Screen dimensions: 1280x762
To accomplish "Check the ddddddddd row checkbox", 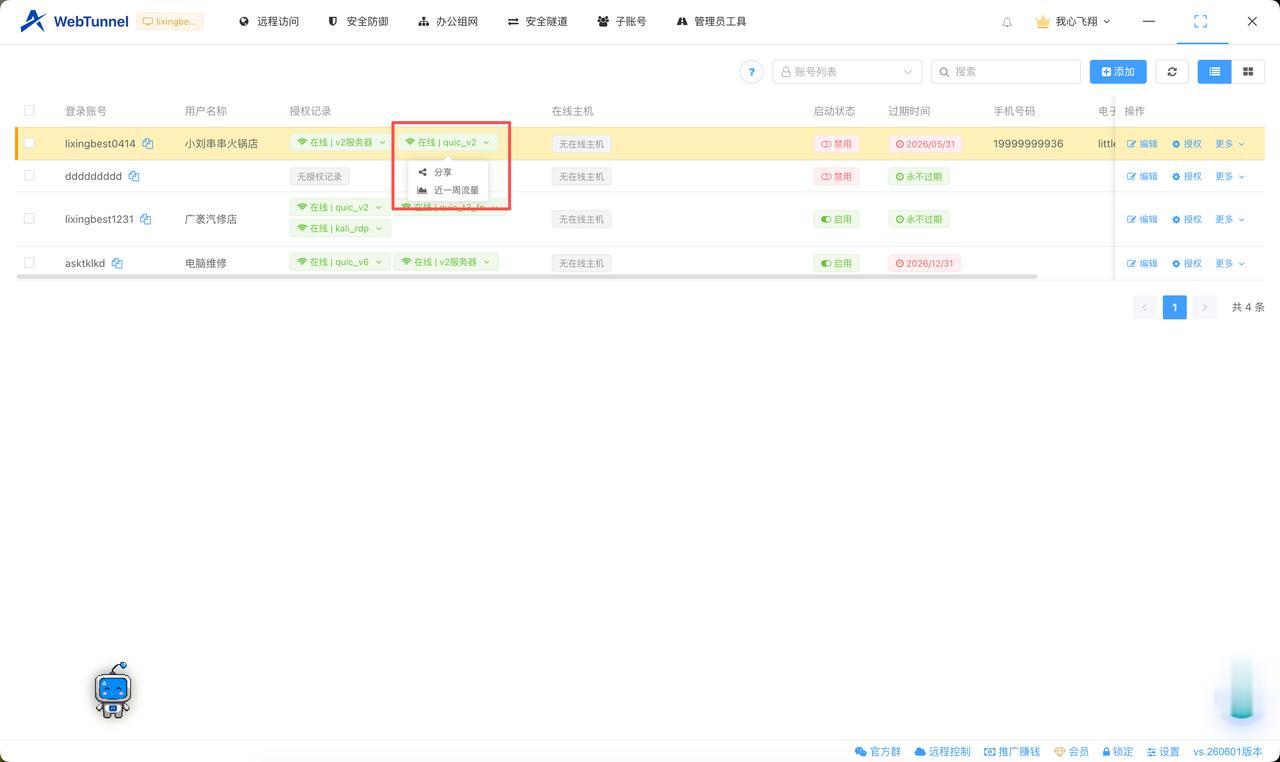I will pyautogui.click(x=29, y=175).
